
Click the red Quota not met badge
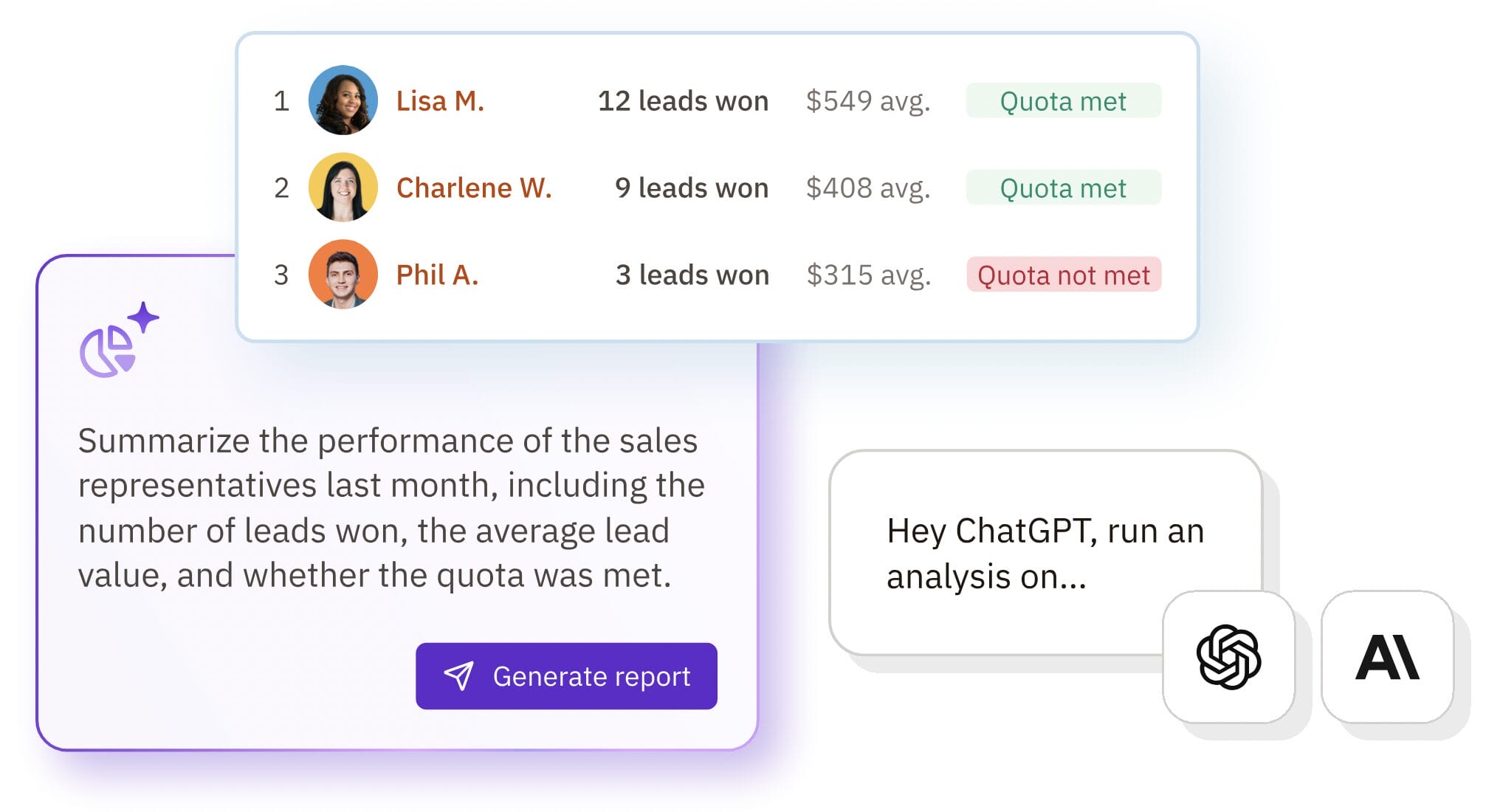point(1063,275)
